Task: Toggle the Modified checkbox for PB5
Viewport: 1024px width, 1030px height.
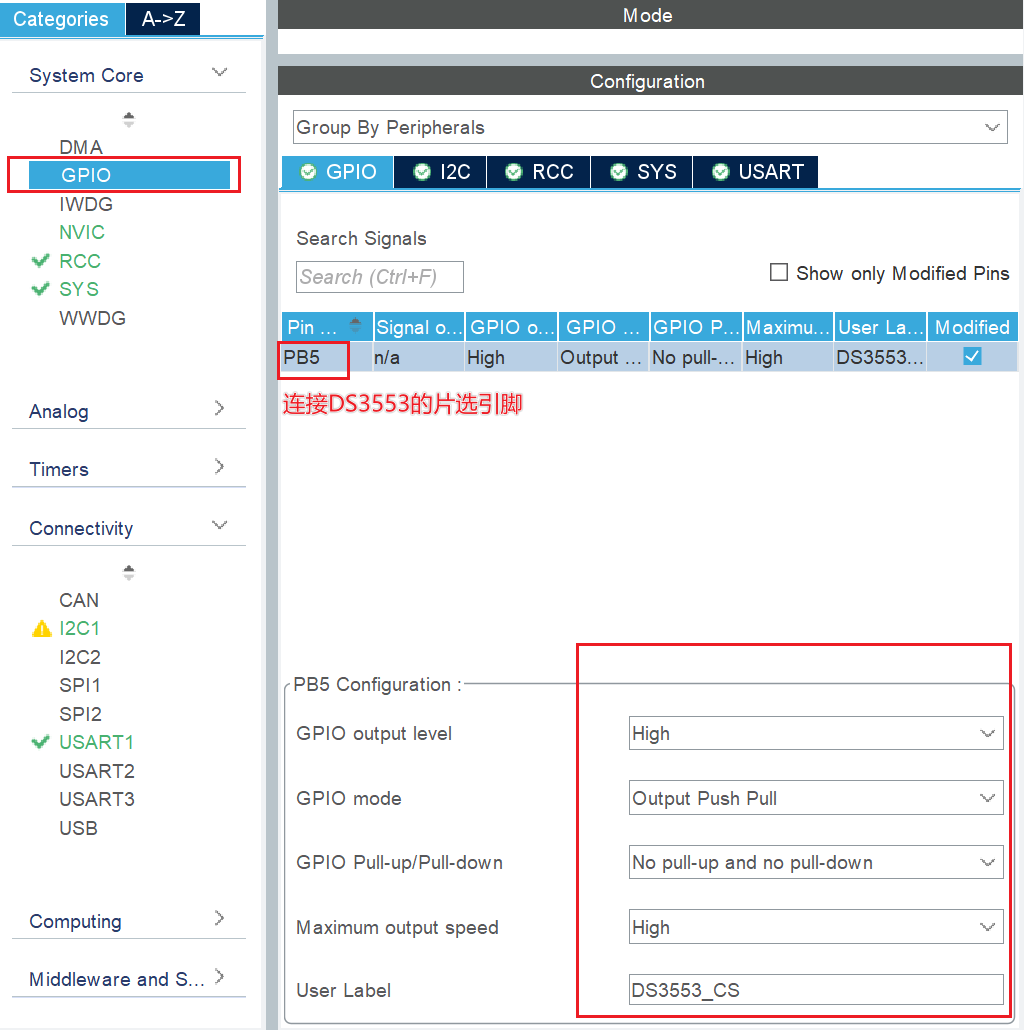Action: point(972,357)
